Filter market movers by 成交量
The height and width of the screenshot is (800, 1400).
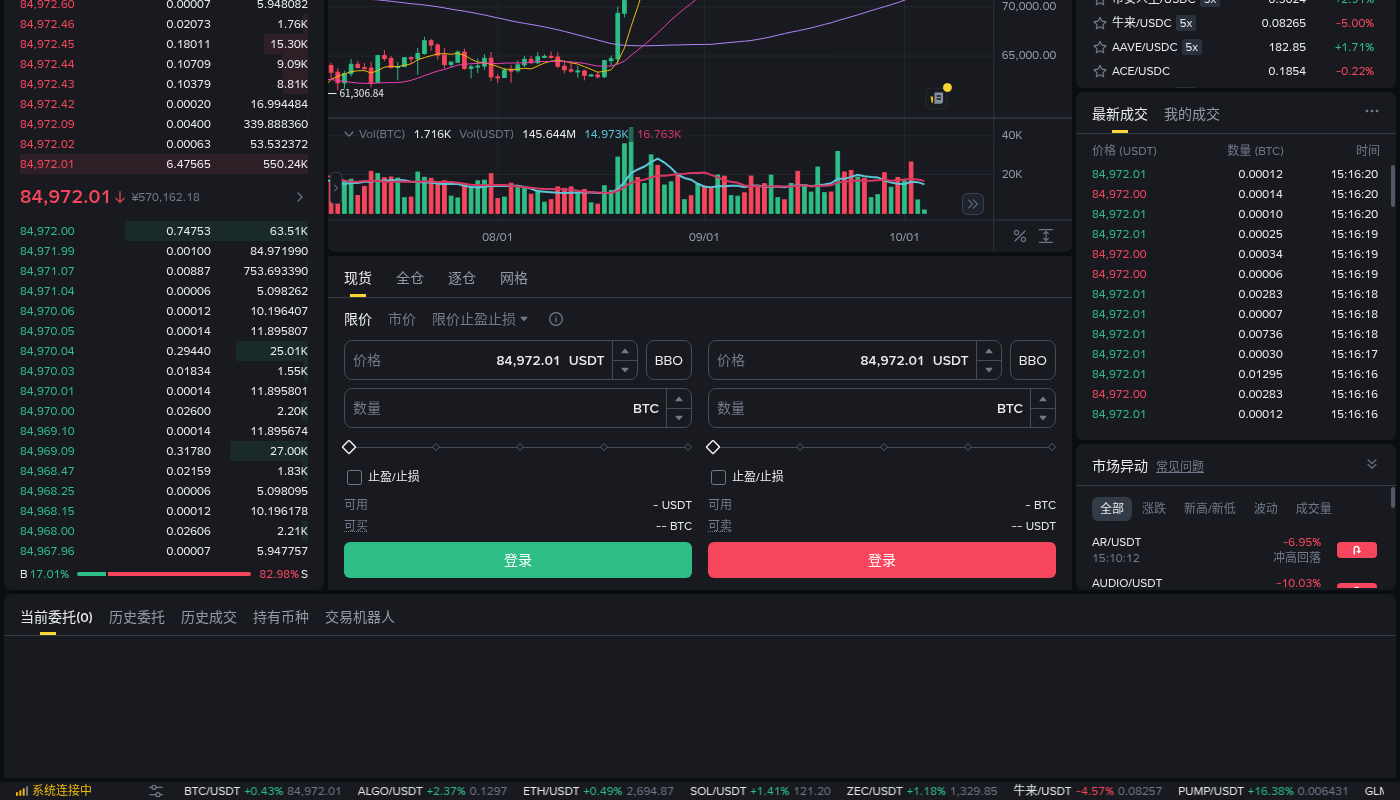[1314, 508]
